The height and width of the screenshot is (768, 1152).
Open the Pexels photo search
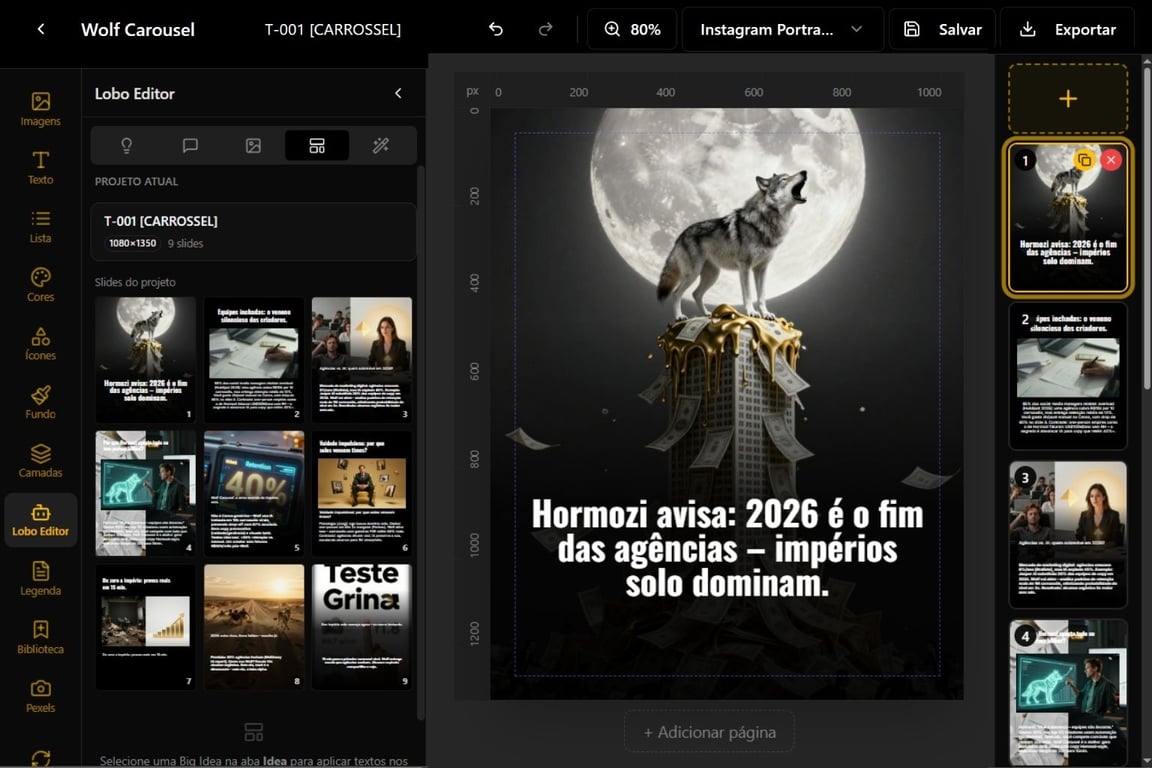pos(40,696)
